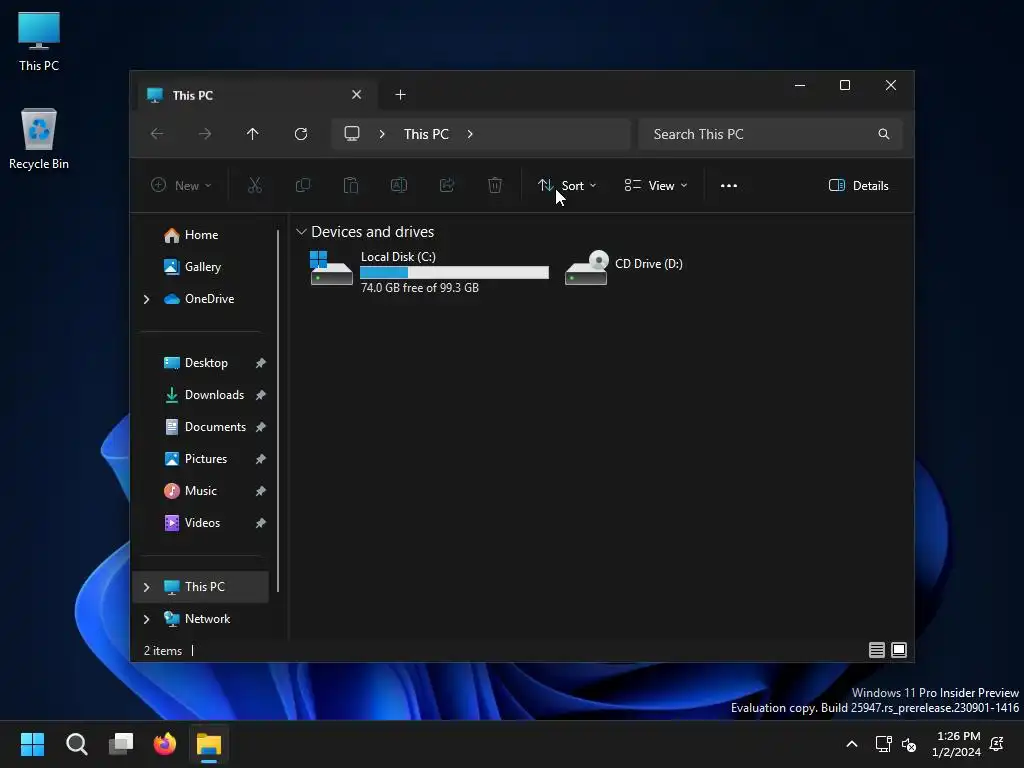Close the This PC tab
Screen dimensions: 1024x768
tap(357, 95)
